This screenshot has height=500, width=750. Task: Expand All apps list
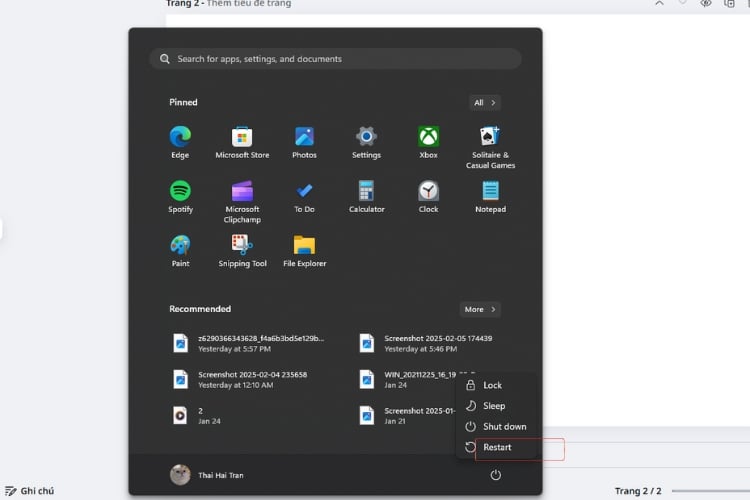pyautogui.click(x=485, y=102)
